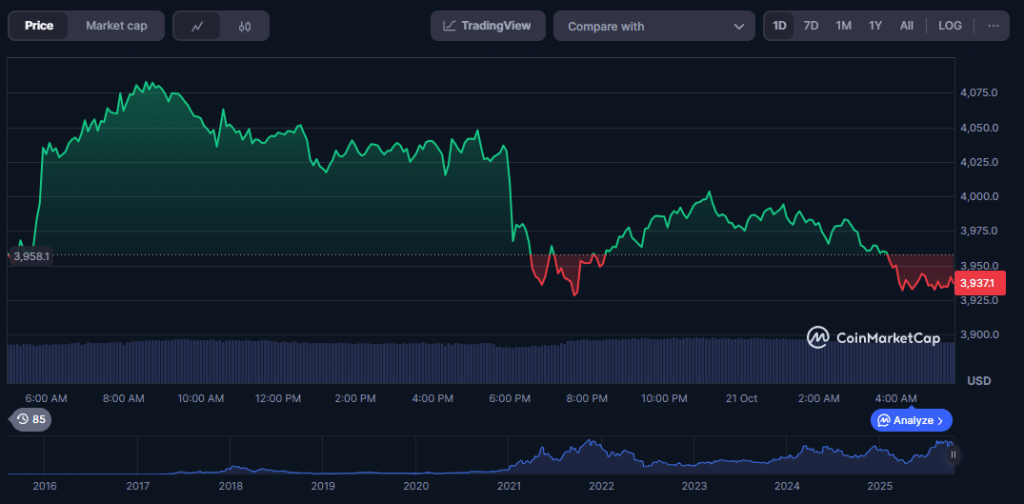Select the 1M time range
The image size is (1024, 504).
(843, 26)
